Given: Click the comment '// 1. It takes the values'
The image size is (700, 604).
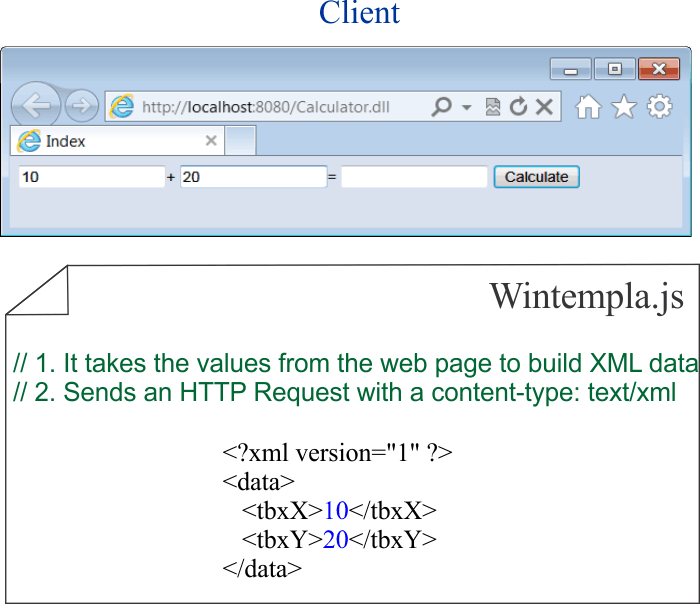Looking at the screenshot, I should pyautogui.click(x=355, y=363).
